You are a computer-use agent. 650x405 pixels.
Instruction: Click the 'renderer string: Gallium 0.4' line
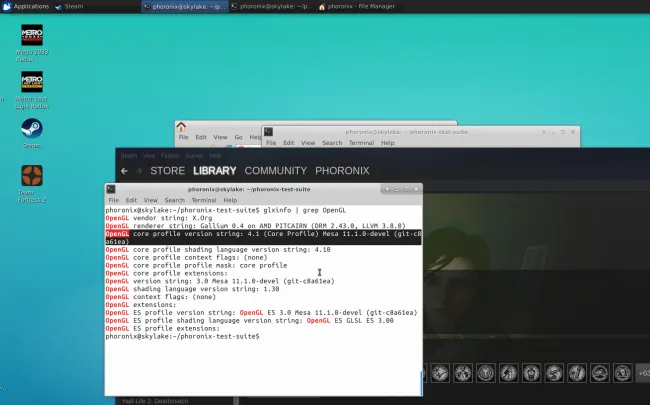(255, 226)
